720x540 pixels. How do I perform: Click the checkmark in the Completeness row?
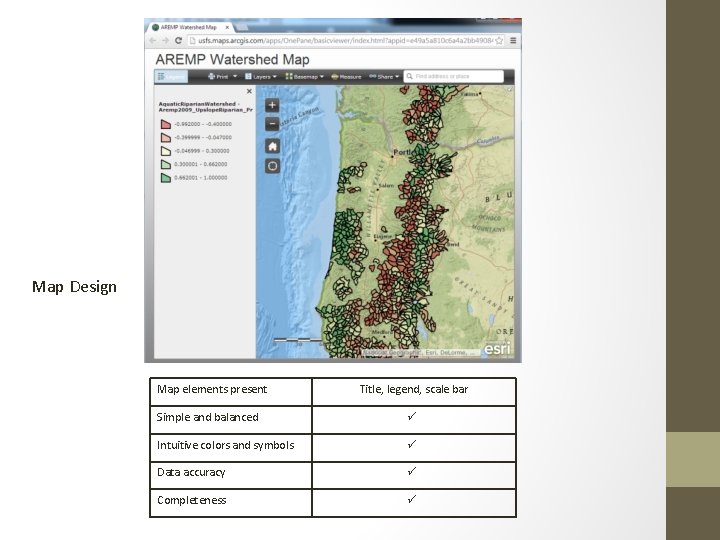(412, 499)
